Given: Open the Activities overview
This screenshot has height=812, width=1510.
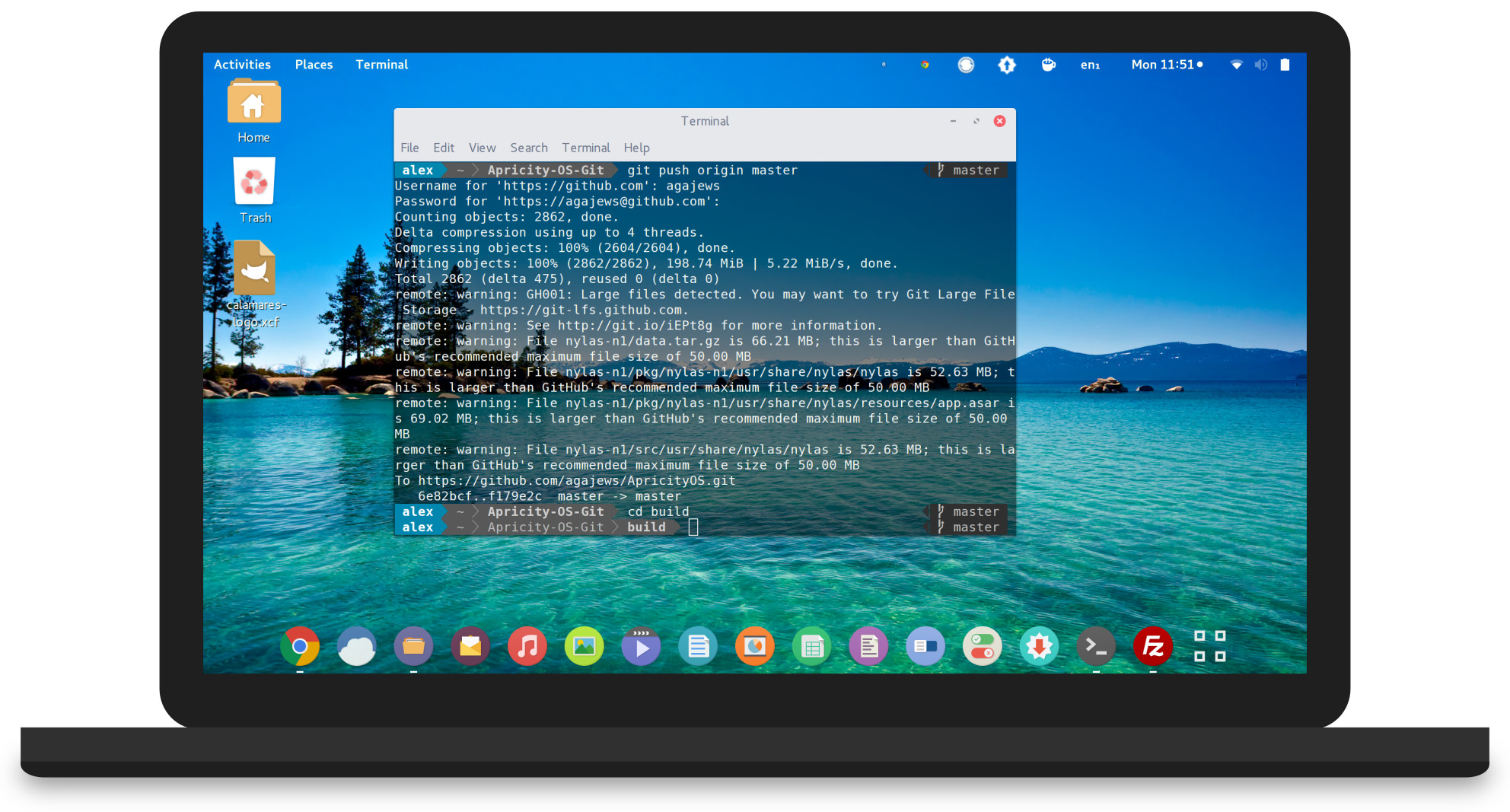Looking at the screenshot, I should pos(242,65).
